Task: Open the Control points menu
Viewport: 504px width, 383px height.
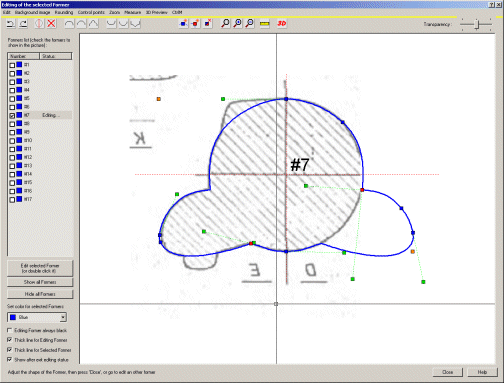Action: coord(91,12)
